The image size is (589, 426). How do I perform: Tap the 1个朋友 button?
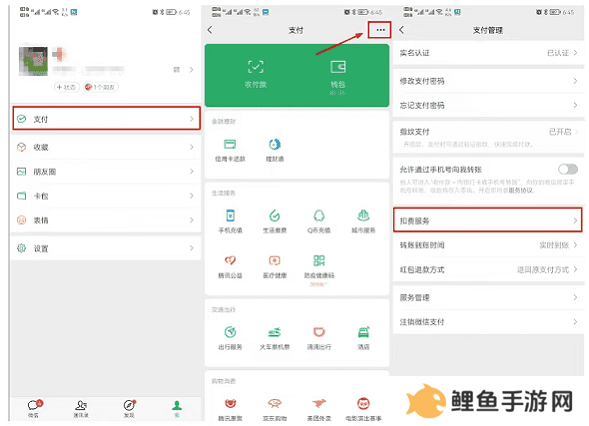(101, 87)
